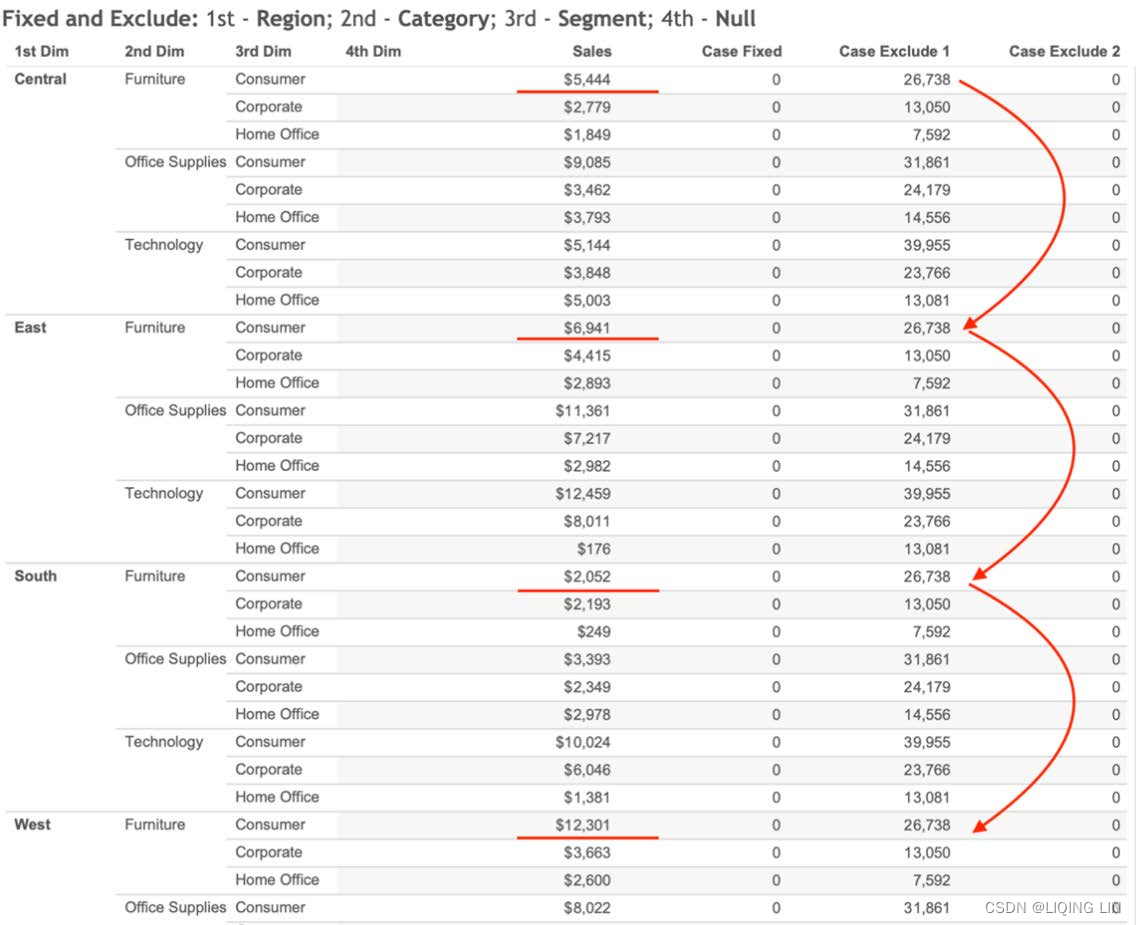
Task: Click the $5,444 sales cell
Action: pyautogui.click(x=587, y=80)
